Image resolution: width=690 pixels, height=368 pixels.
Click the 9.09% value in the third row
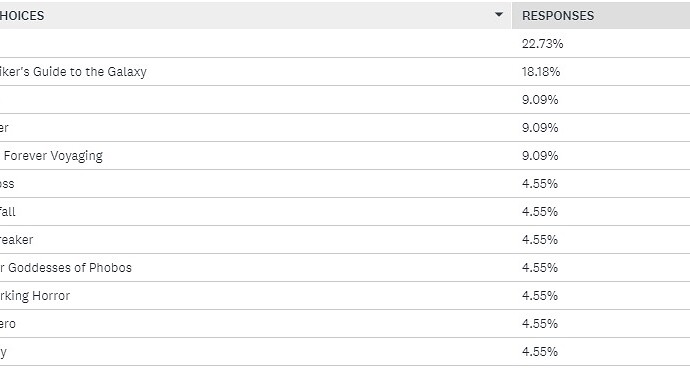point(540,99)
